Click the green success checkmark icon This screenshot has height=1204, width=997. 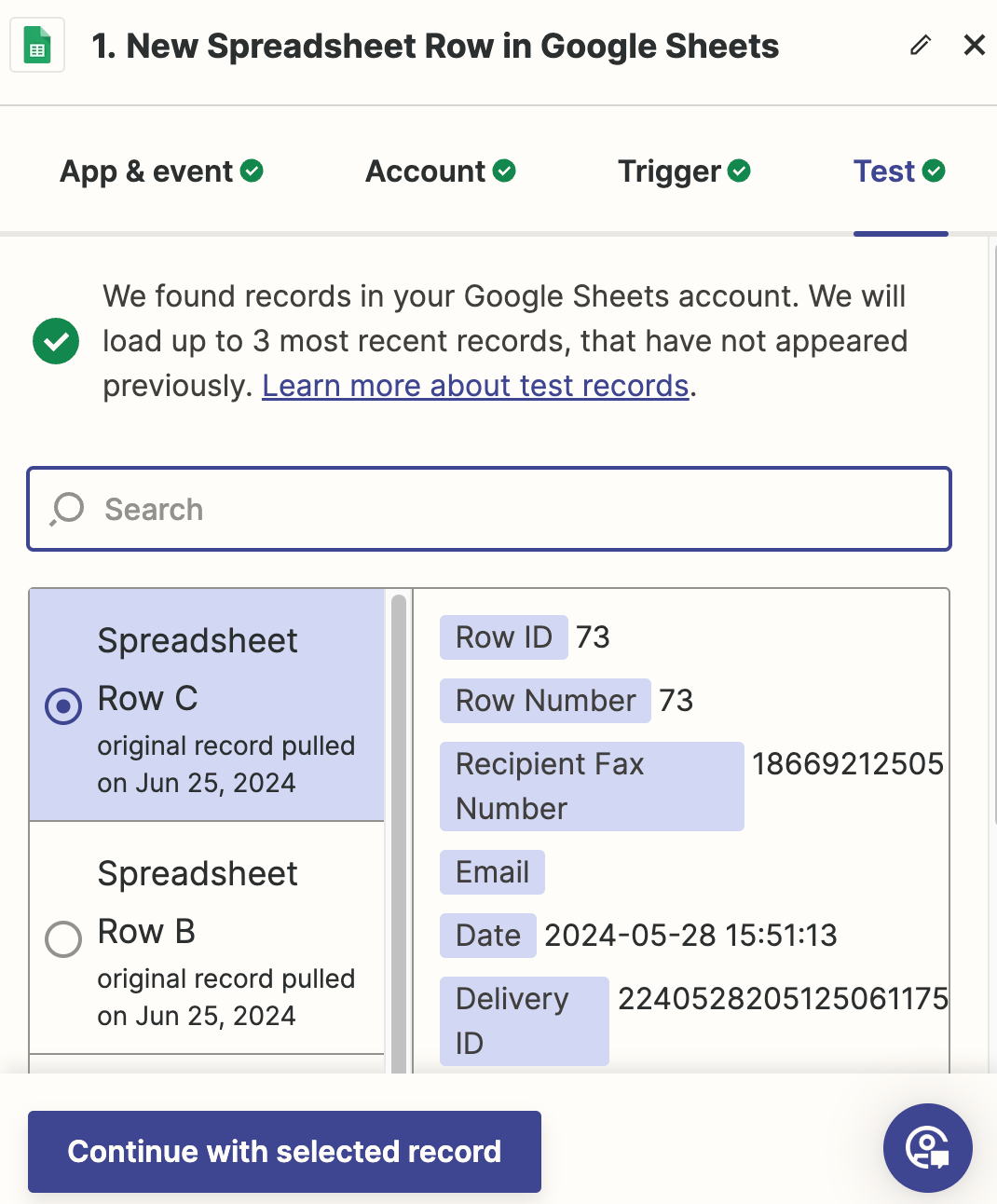(x=56, y=341)
